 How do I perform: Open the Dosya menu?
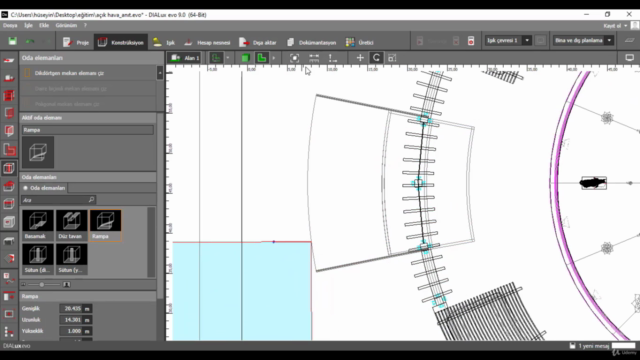(10, 25)
